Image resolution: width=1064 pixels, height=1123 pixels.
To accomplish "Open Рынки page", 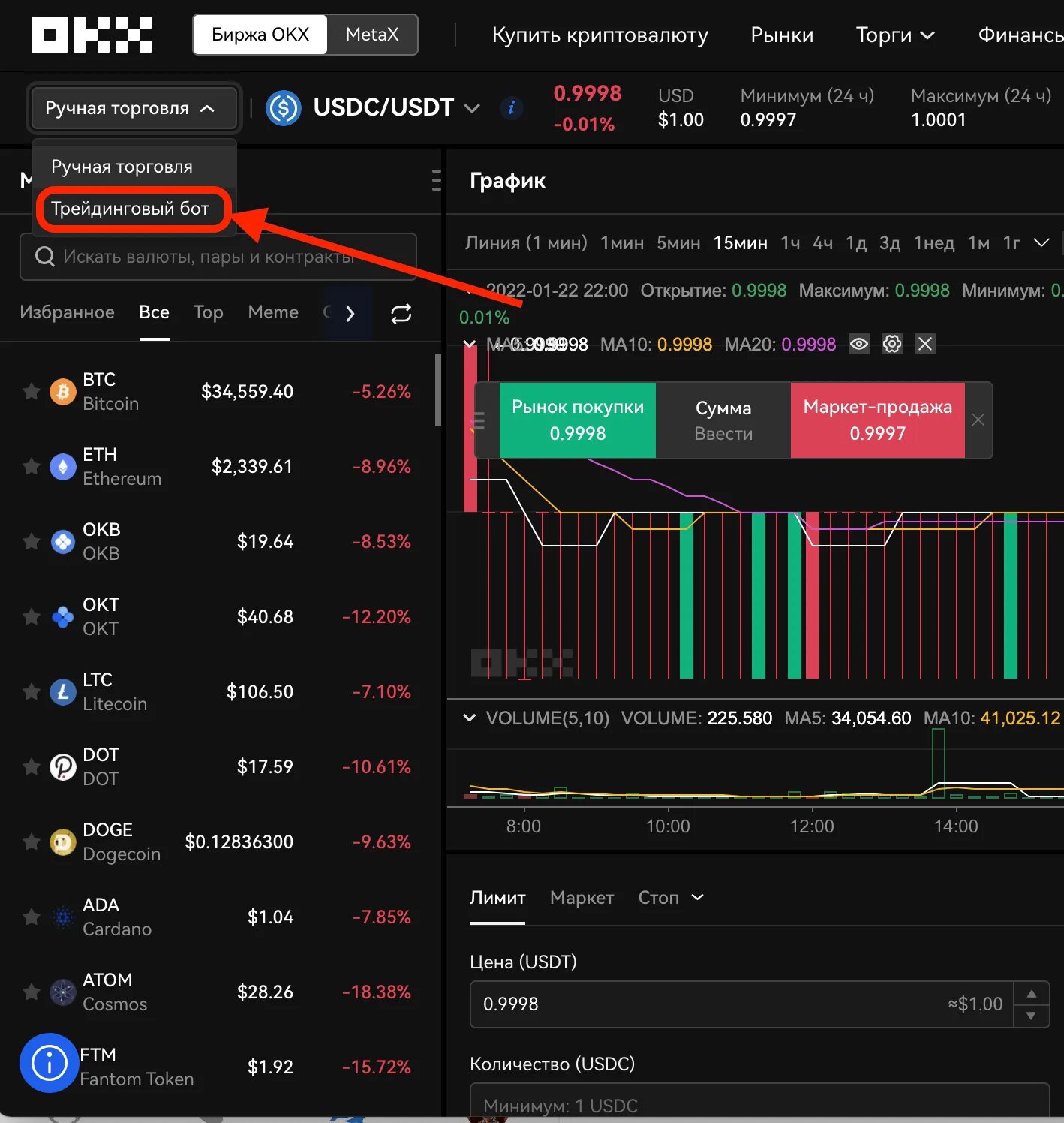I will pyautogui.click(x=782, y=35).
